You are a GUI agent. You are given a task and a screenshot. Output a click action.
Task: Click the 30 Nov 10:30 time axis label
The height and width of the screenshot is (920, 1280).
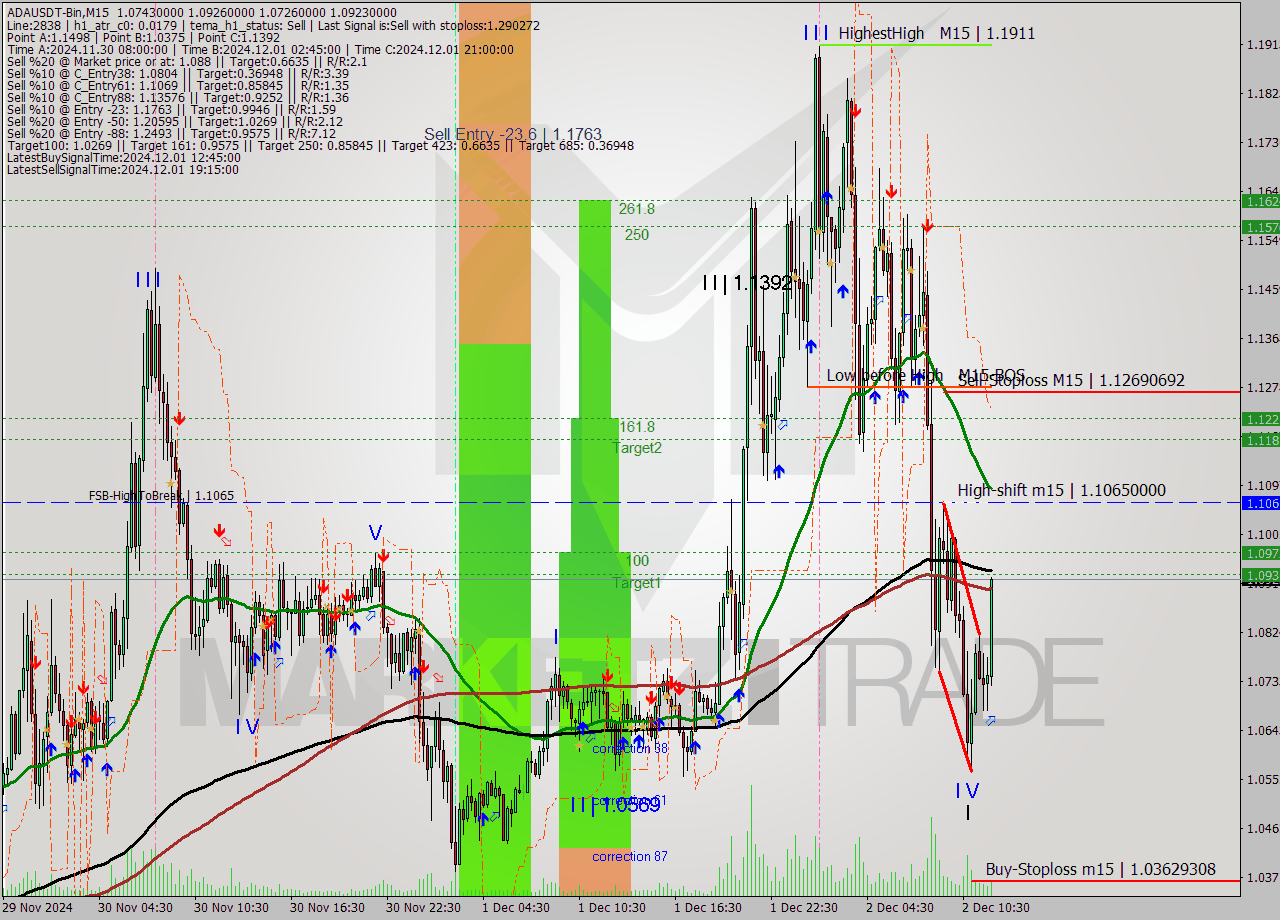[x=231, y=908]
